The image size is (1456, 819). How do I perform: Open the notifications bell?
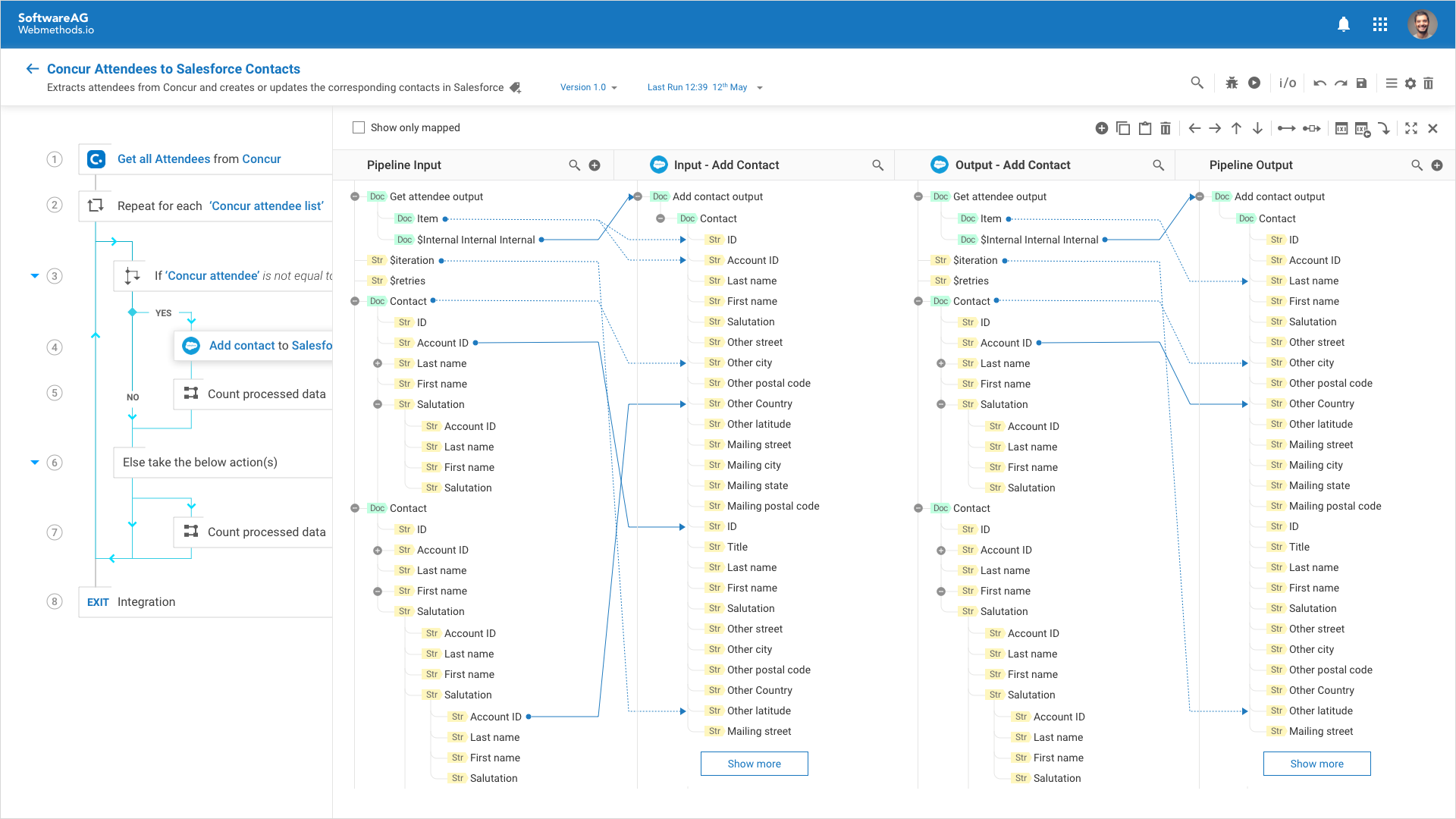click(x=1344, y=24)
